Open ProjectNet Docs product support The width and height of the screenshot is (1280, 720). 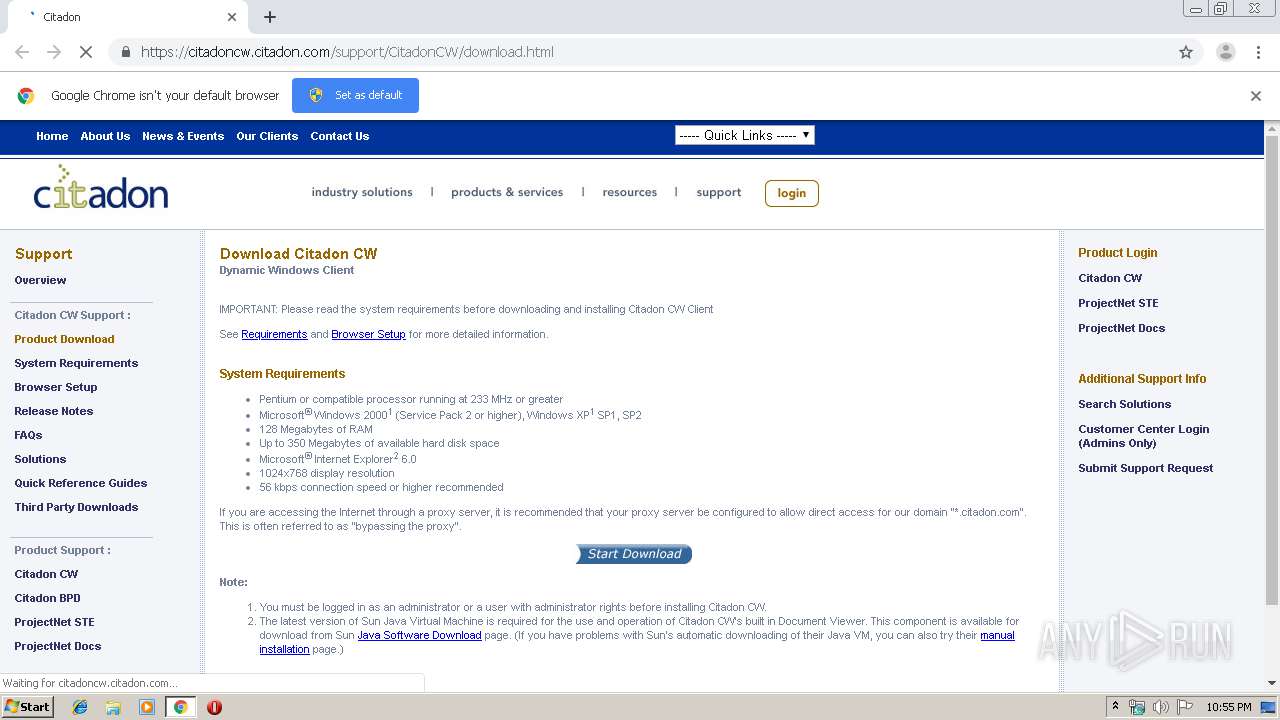click(58, 646)
